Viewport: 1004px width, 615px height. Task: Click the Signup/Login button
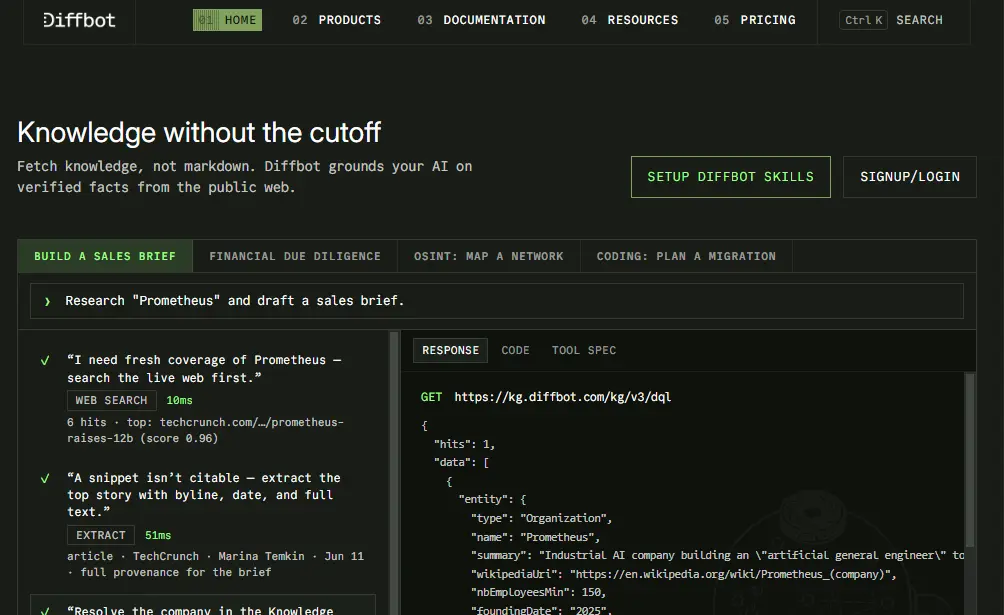point(909,177)
